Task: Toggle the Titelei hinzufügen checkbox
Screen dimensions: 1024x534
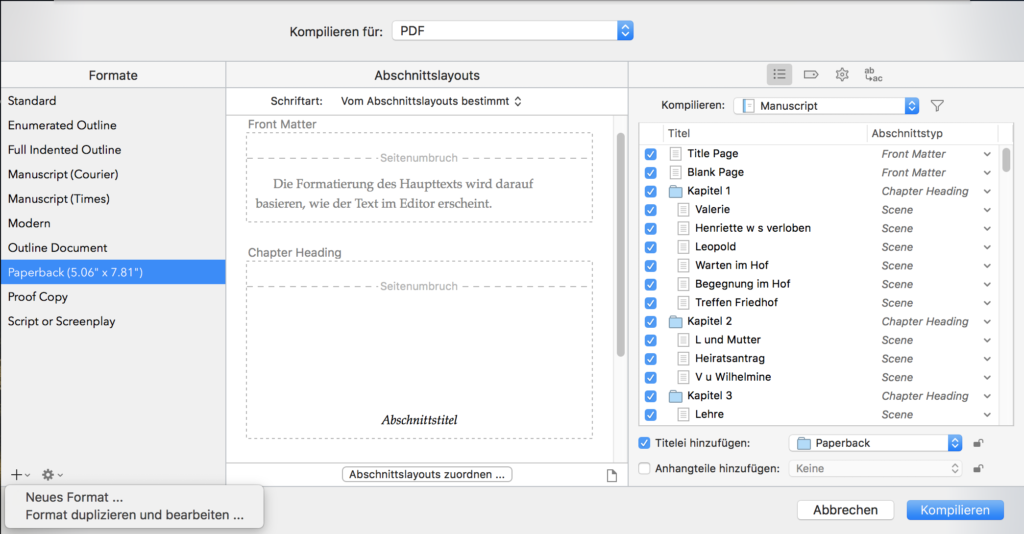Action: tap(645, 442)
